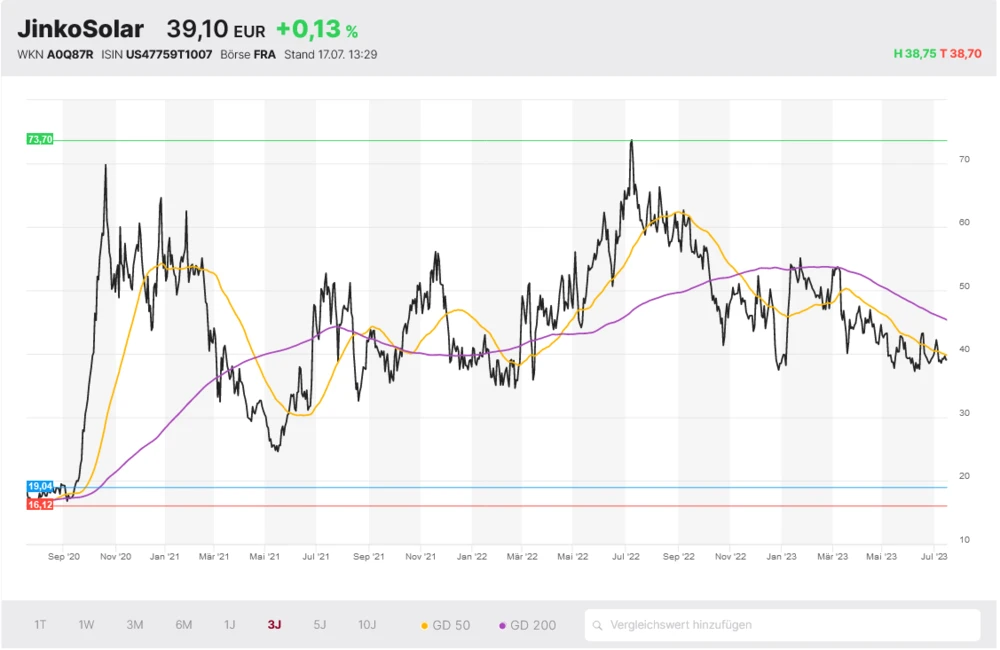The image size is (1000, 650).
Task: Click the blue 19,04 price marker badge
Action: pos(40,486)
